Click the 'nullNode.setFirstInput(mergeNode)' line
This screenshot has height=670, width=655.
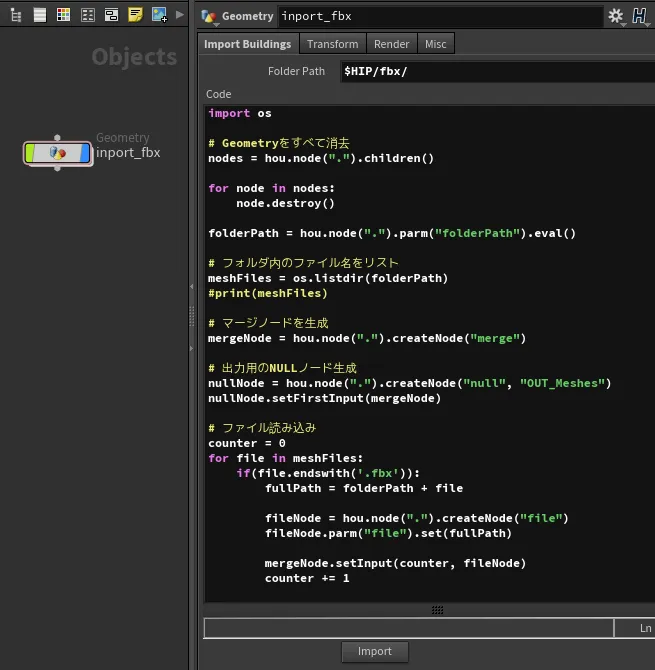[x=324, y=398]
